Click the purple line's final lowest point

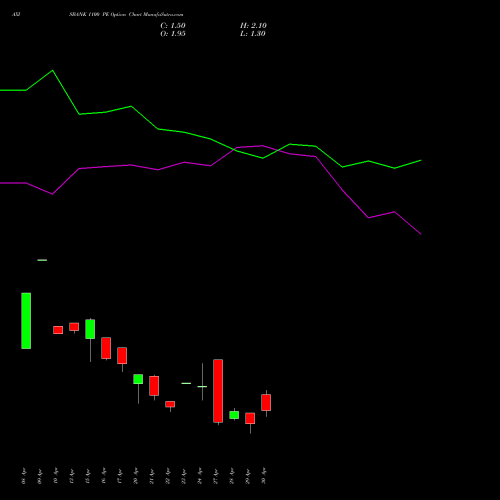[421, 234]
